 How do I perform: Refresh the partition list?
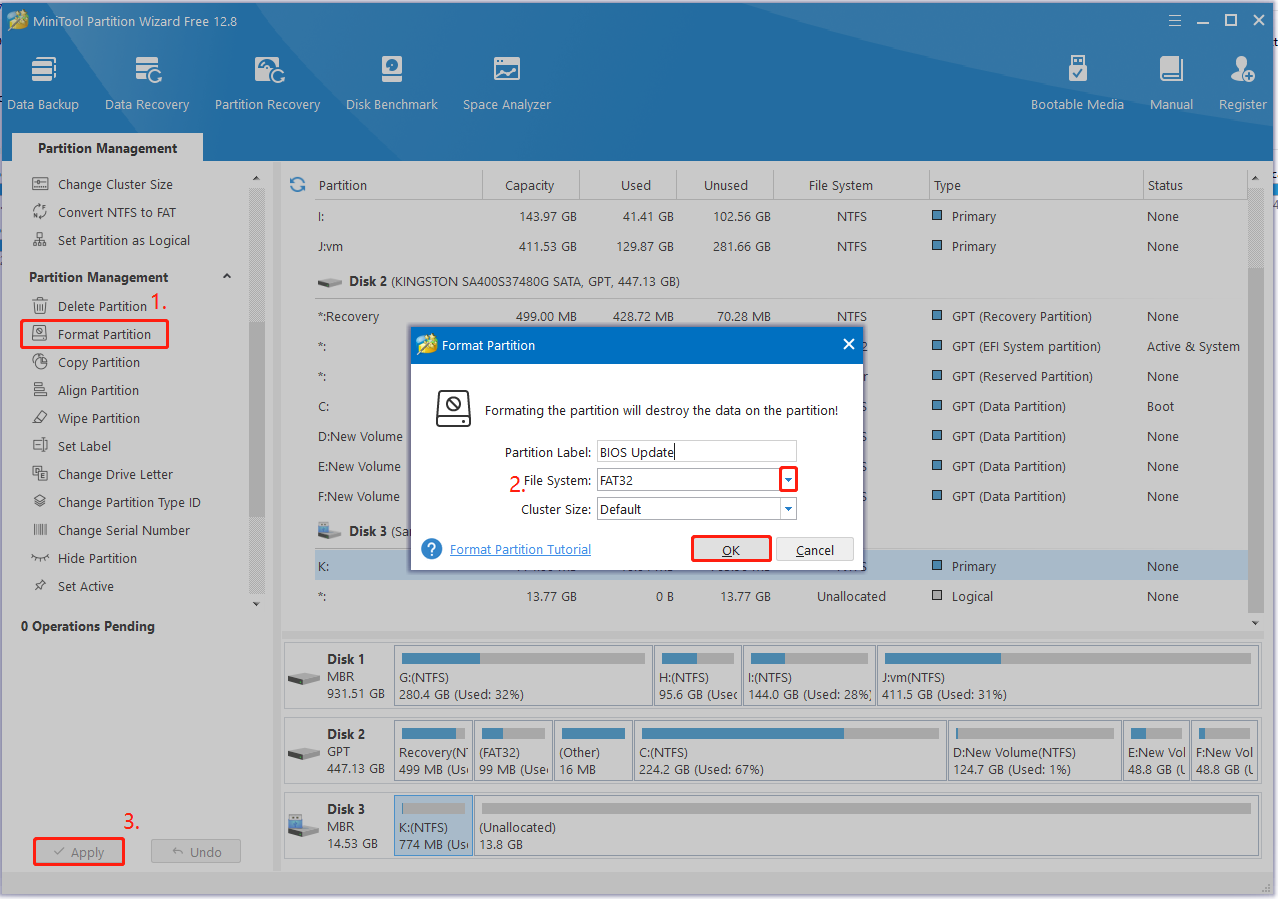pos(297,185)
